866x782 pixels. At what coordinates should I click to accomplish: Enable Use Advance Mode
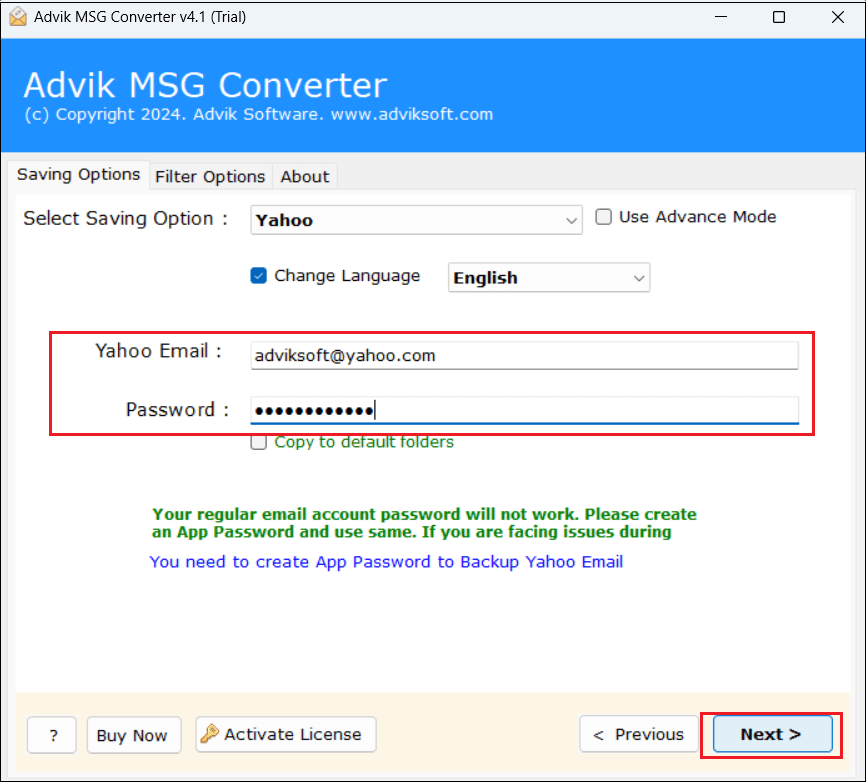603,216
